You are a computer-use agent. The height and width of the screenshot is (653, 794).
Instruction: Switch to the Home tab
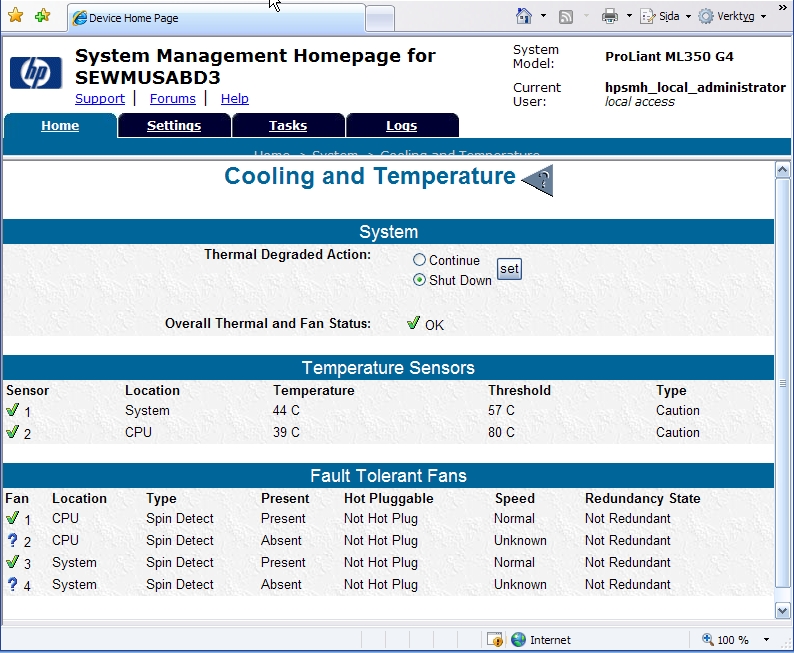(60, 126)
